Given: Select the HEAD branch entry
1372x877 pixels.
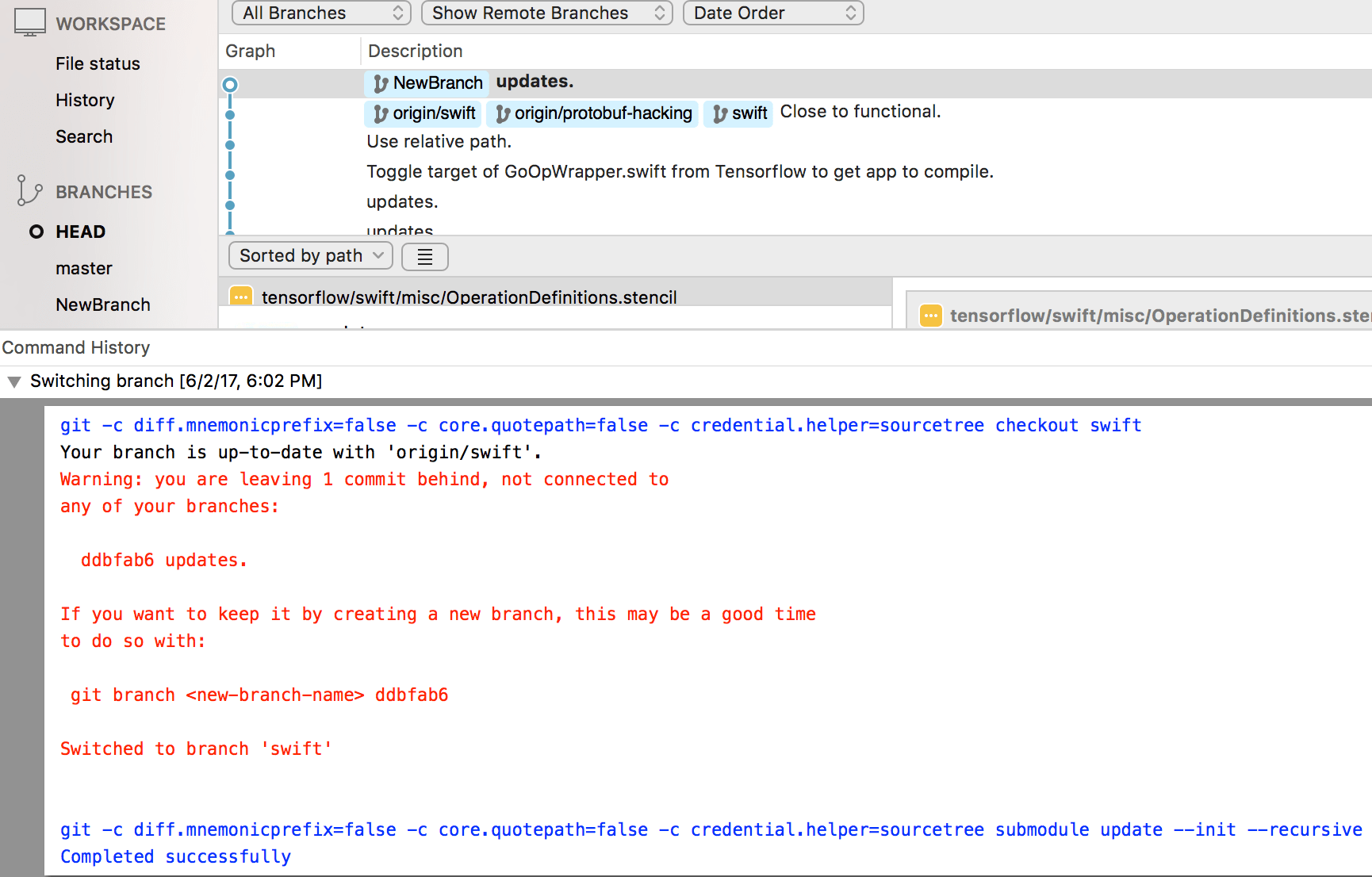Looking at the screenshot, I should coord(80,232).
